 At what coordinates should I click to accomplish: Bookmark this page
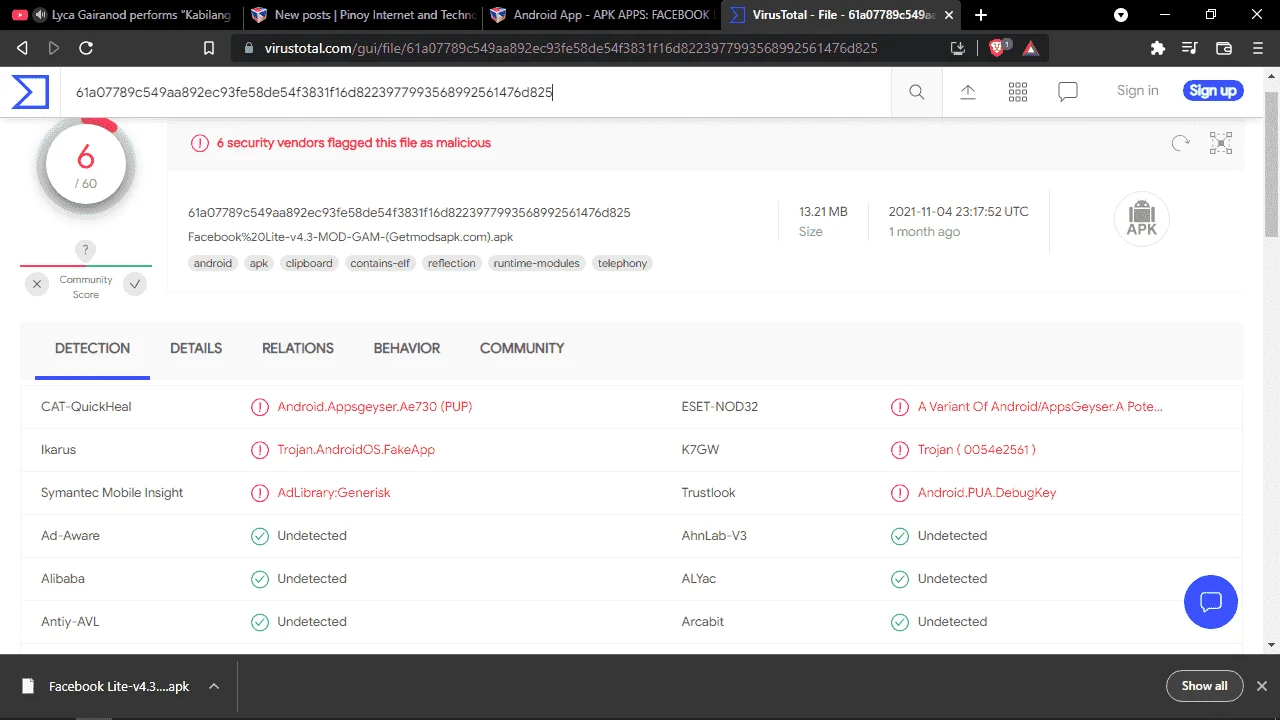208,48
